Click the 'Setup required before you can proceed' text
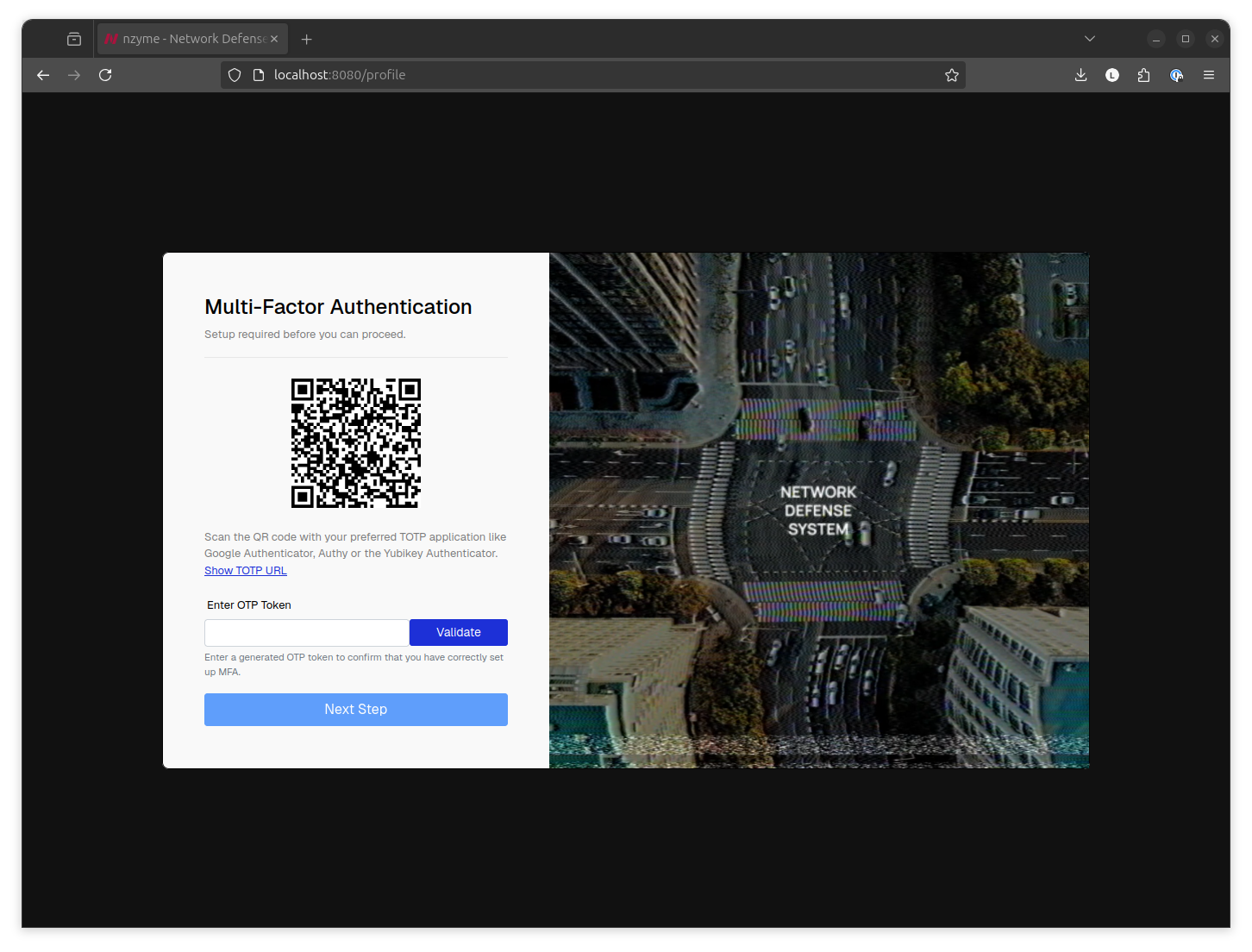Viewport: 1252px width, 952px height. (x=305, y=335)
